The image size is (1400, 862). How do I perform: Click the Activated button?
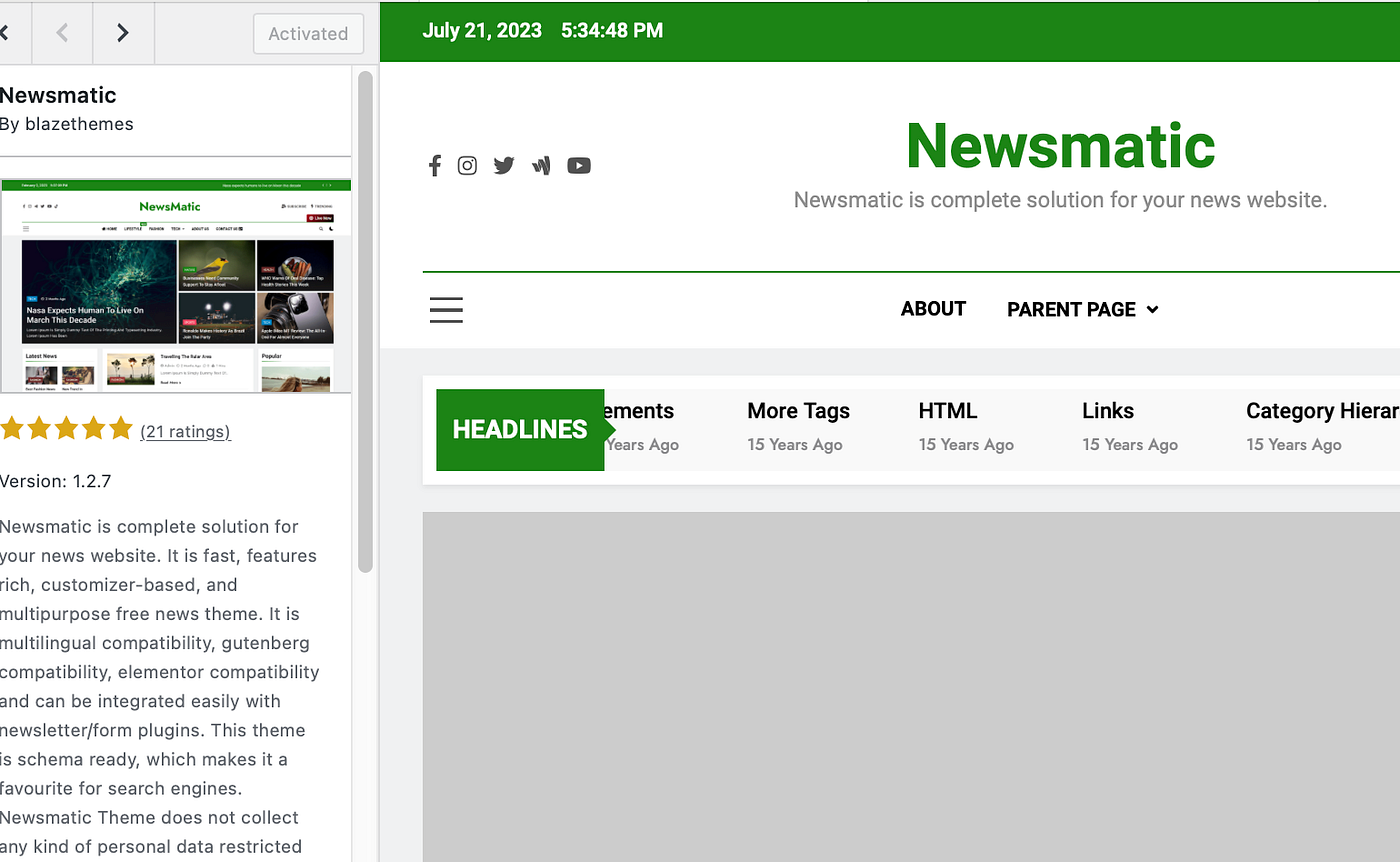308,33
